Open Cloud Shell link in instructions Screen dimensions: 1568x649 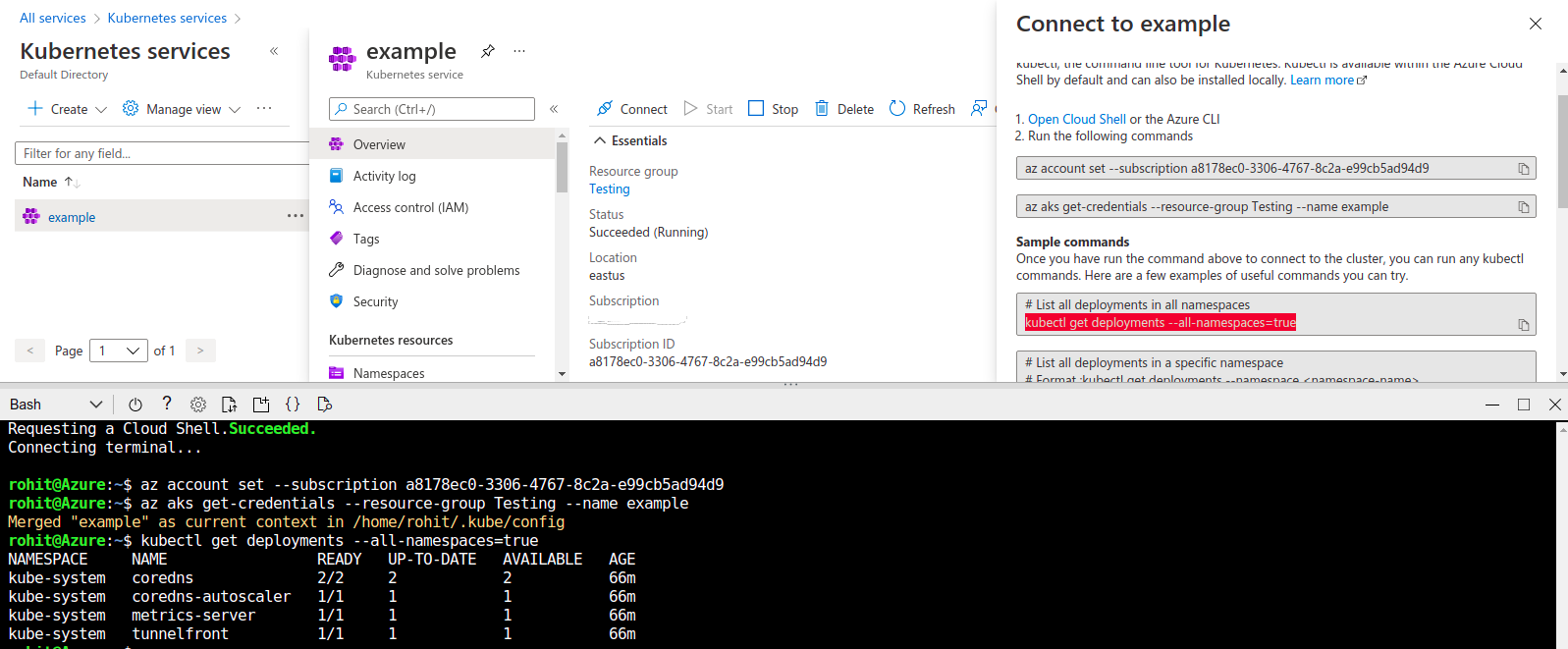coord(1077,119)
